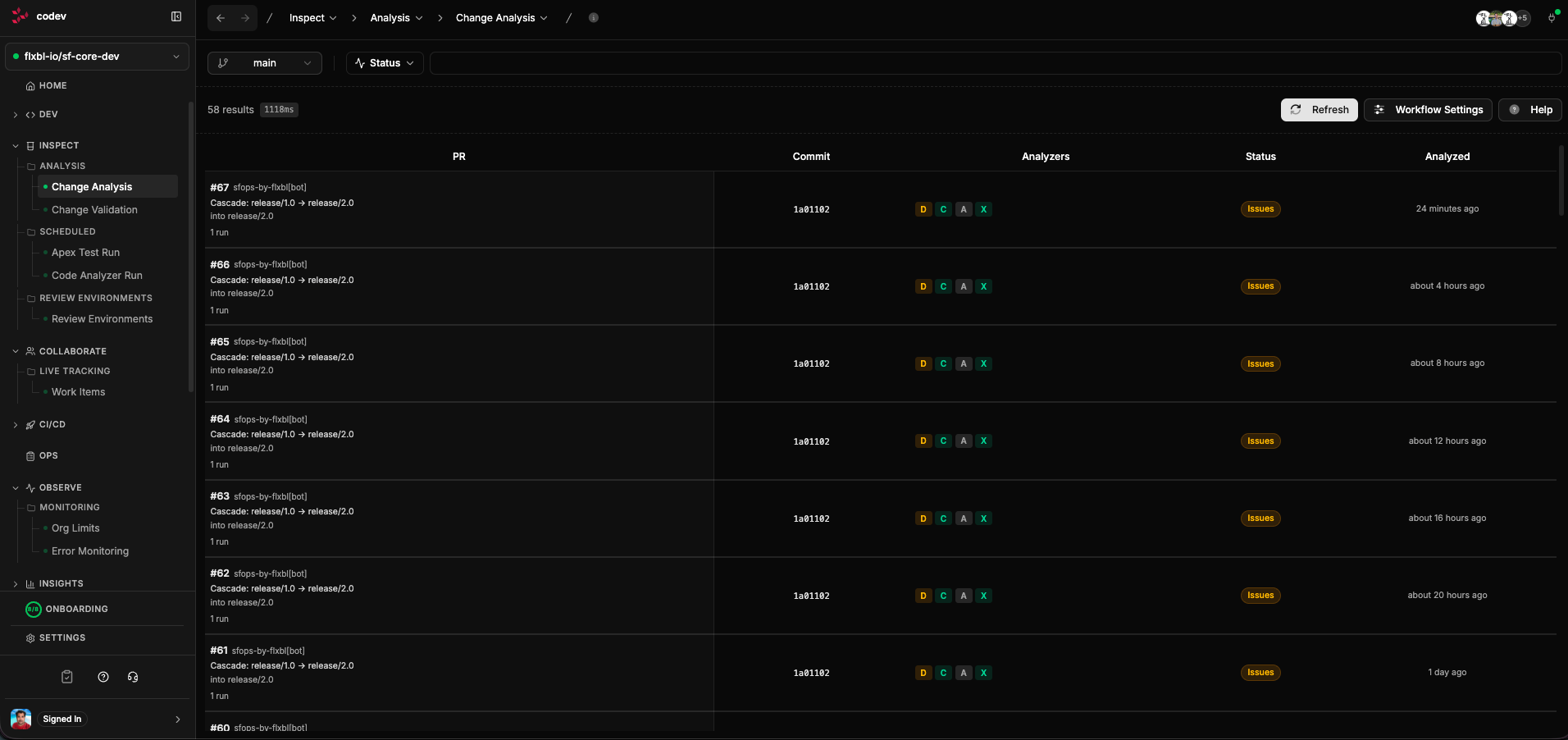Select the headset support icon in sidebar footer

tap(133, 677)
